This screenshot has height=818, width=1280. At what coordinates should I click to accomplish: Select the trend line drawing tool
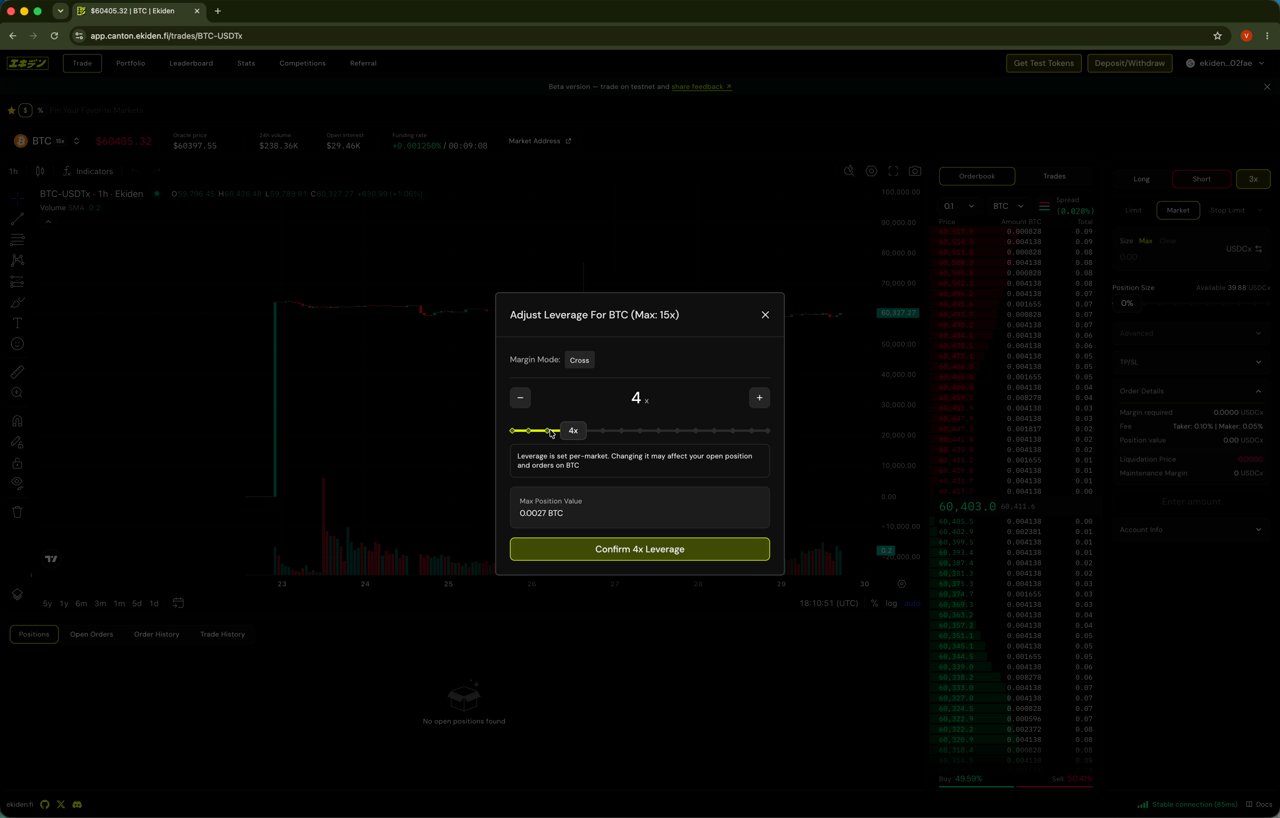click(17, 219)
